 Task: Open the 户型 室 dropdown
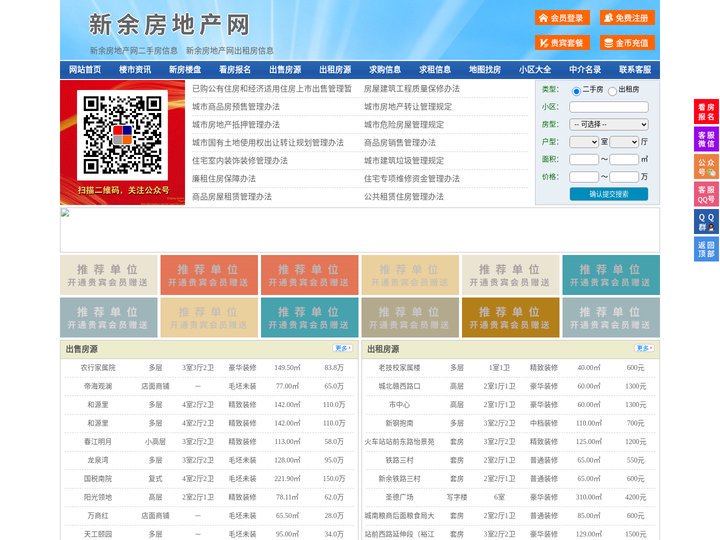pyautogui.click(x=584, y=142)
